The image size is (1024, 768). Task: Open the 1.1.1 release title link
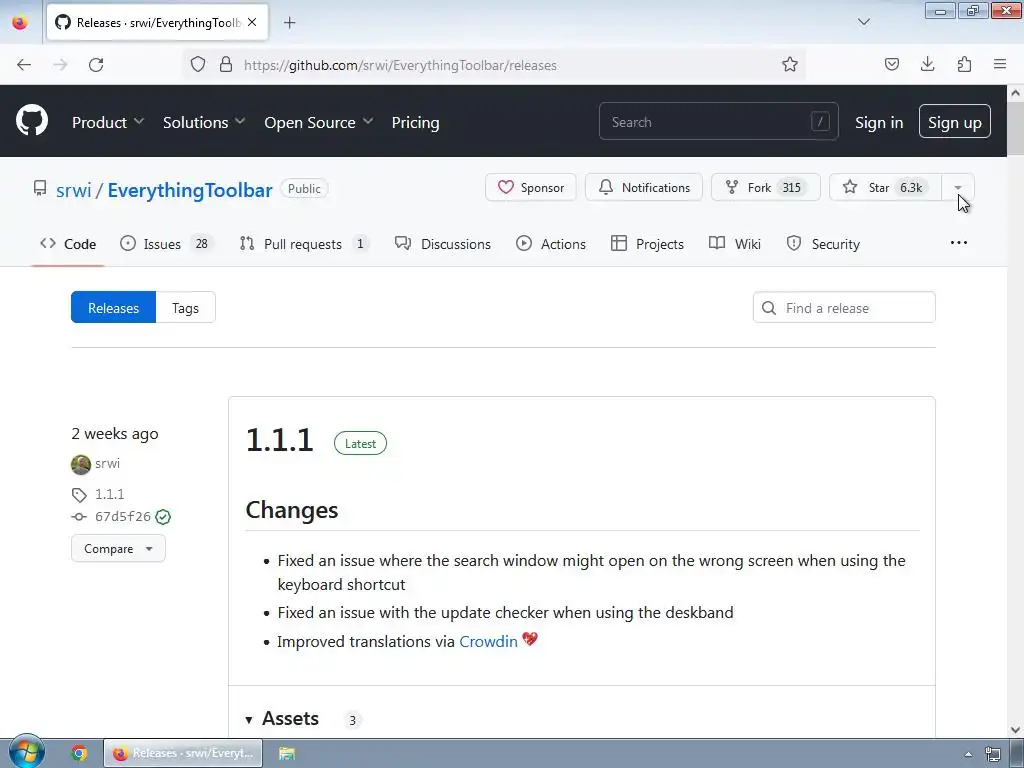tap(280, 440)
